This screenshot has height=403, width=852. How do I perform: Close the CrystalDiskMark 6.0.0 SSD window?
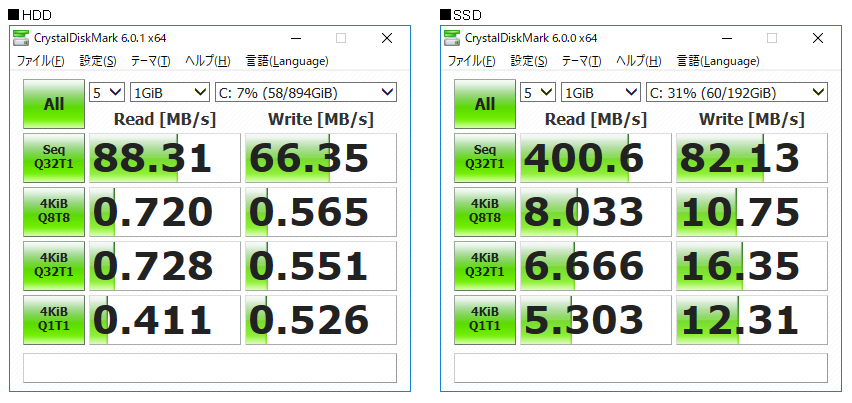[818, 38]
